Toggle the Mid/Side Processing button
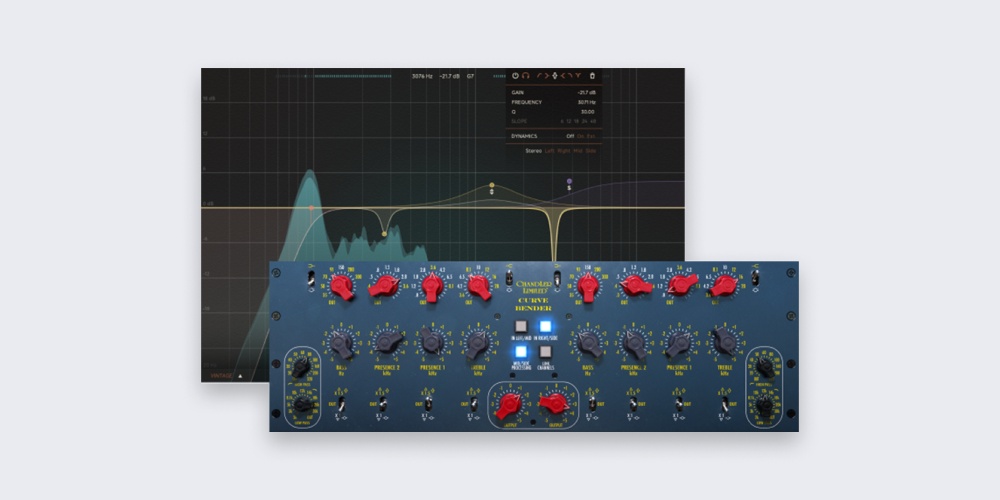The width and height of the screenshot is (1000, 500). point(521,353)
